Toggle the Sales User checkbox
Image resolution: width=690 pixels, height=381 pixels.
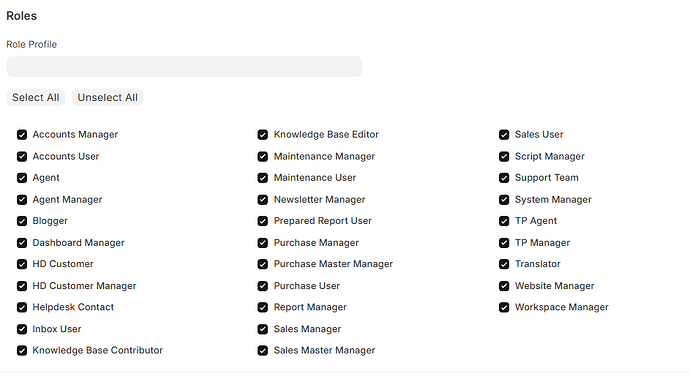[504, 135]
